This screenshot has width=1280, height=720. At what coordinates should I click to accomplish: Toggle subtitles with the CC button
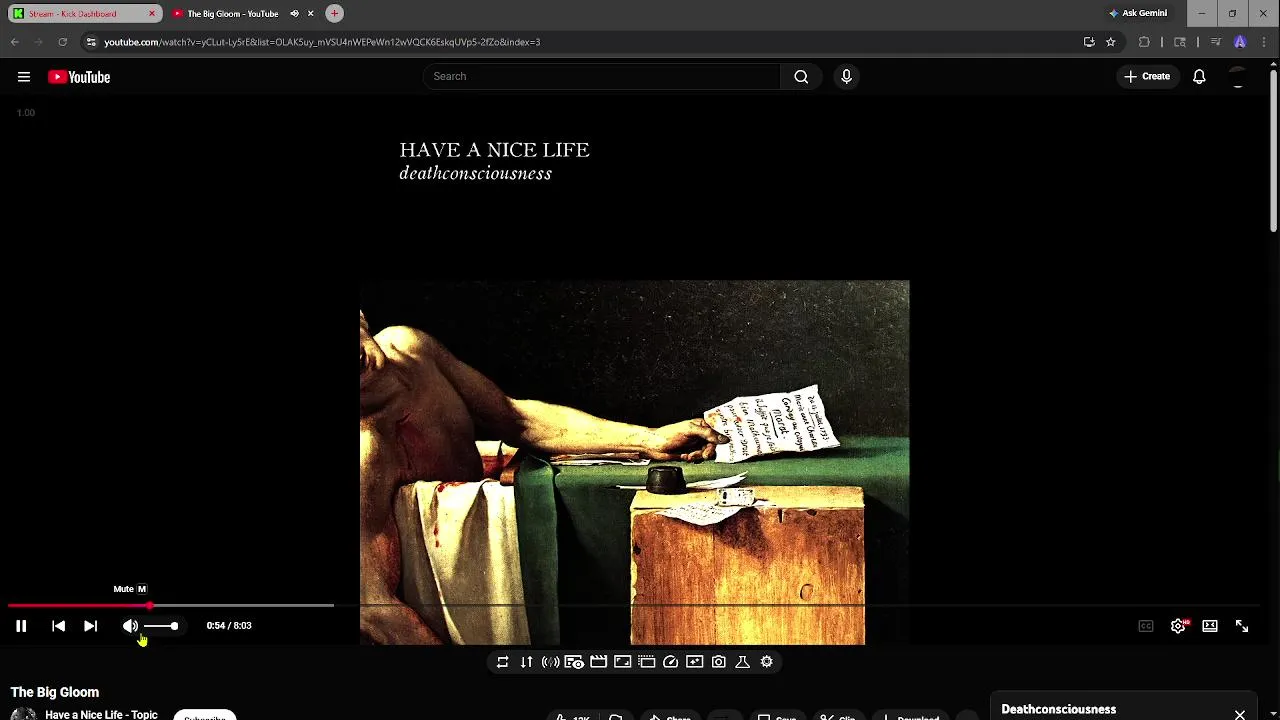(x=1146, y=626)
